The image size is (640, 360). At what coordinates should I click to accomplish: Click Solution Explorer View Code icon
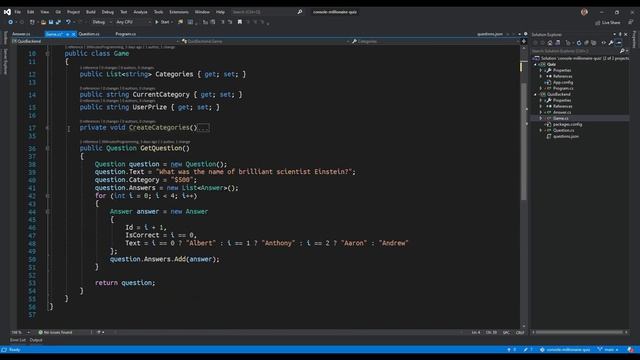pos(603,43)
